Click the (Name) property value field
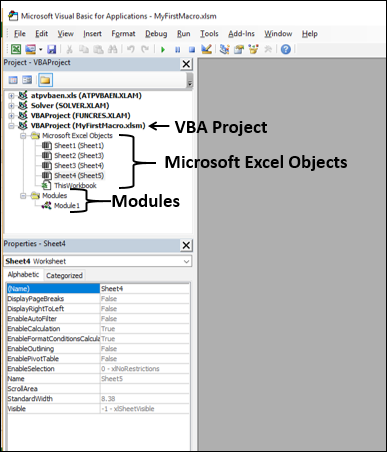Image resolution: width=387 pixels, height=452 pixels. 145,289
